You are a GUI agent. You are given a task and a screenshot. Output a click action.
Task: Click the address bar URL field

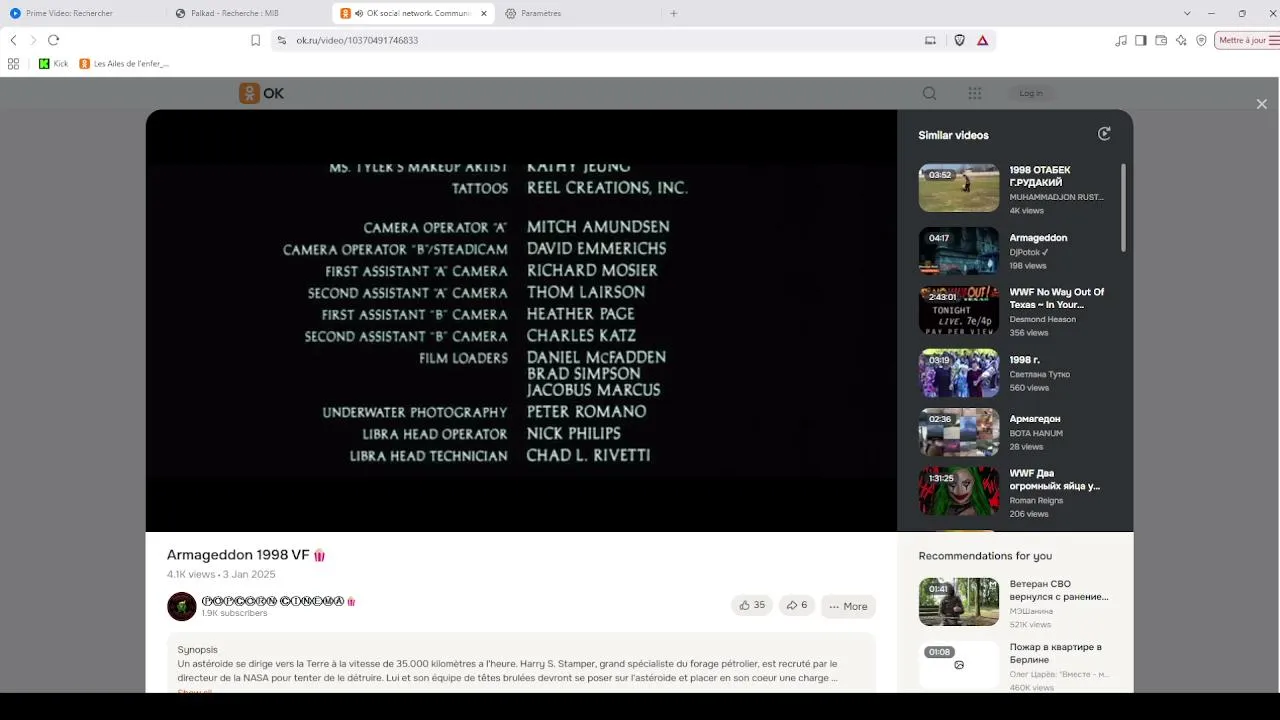(600, 40)
